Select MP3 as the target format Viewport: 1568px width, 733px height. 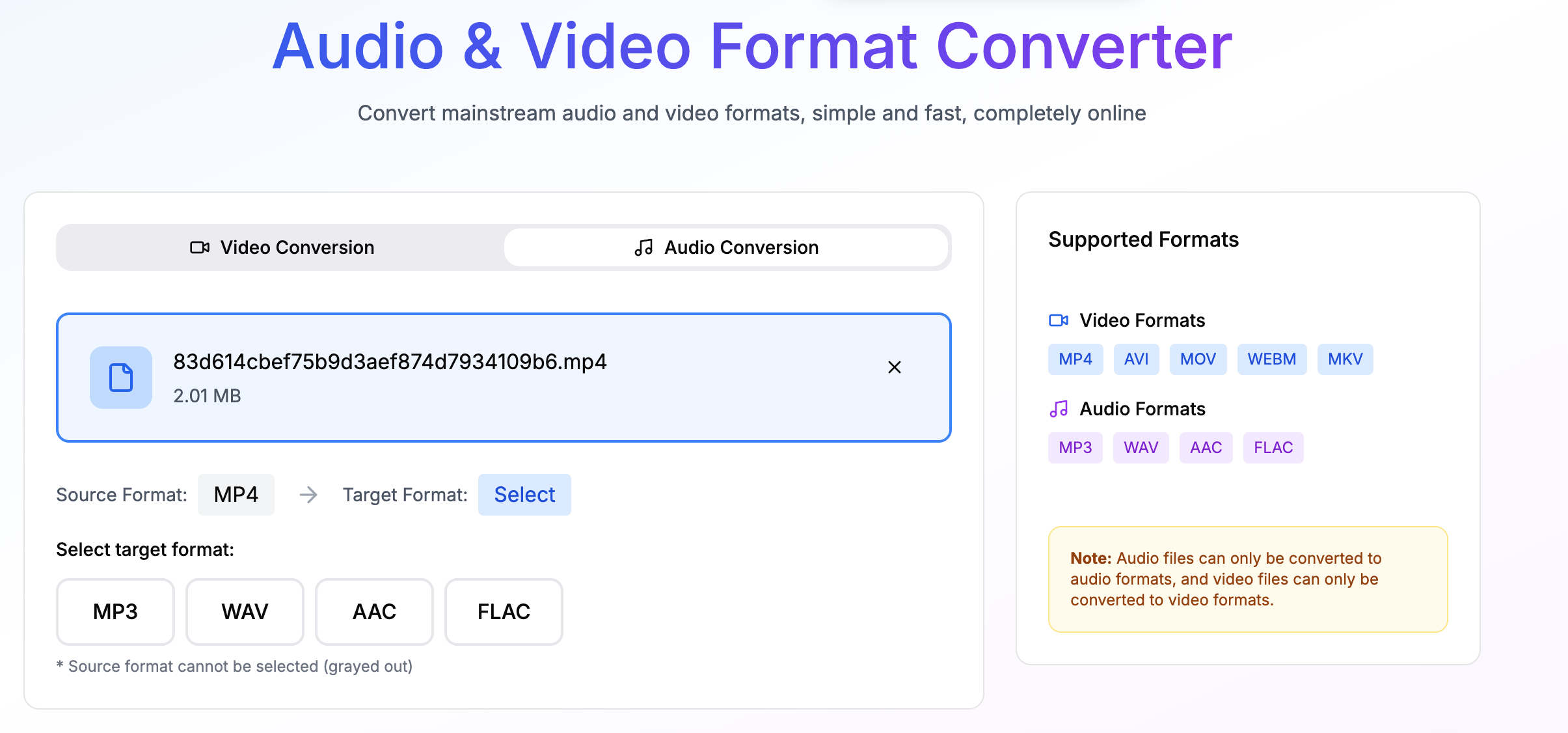click(115, 611)
